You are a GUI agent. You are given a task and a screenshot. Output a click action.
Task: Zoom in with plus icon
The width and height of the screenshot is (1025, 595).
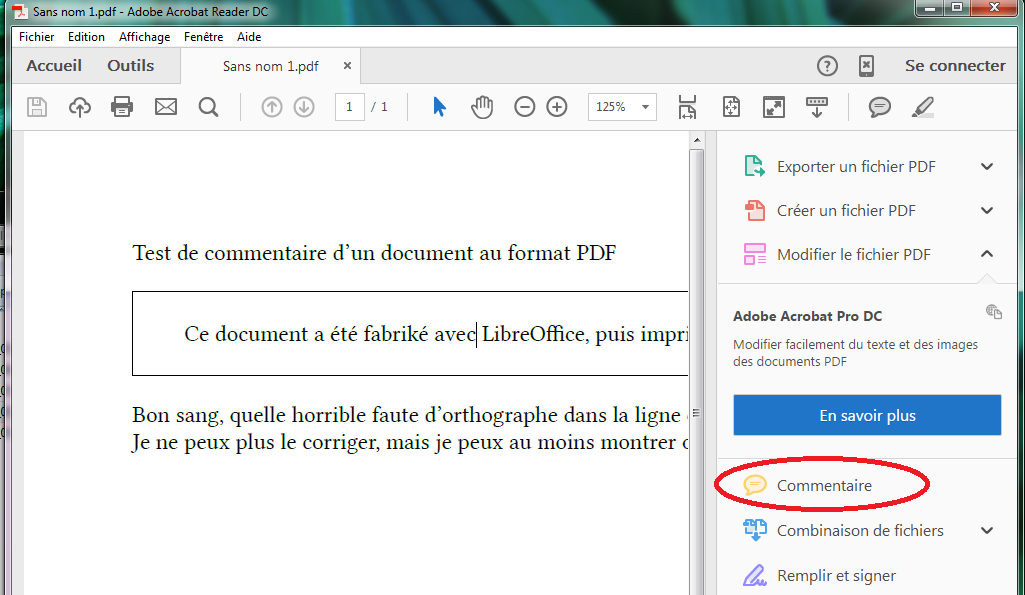(x=557, y=107)
